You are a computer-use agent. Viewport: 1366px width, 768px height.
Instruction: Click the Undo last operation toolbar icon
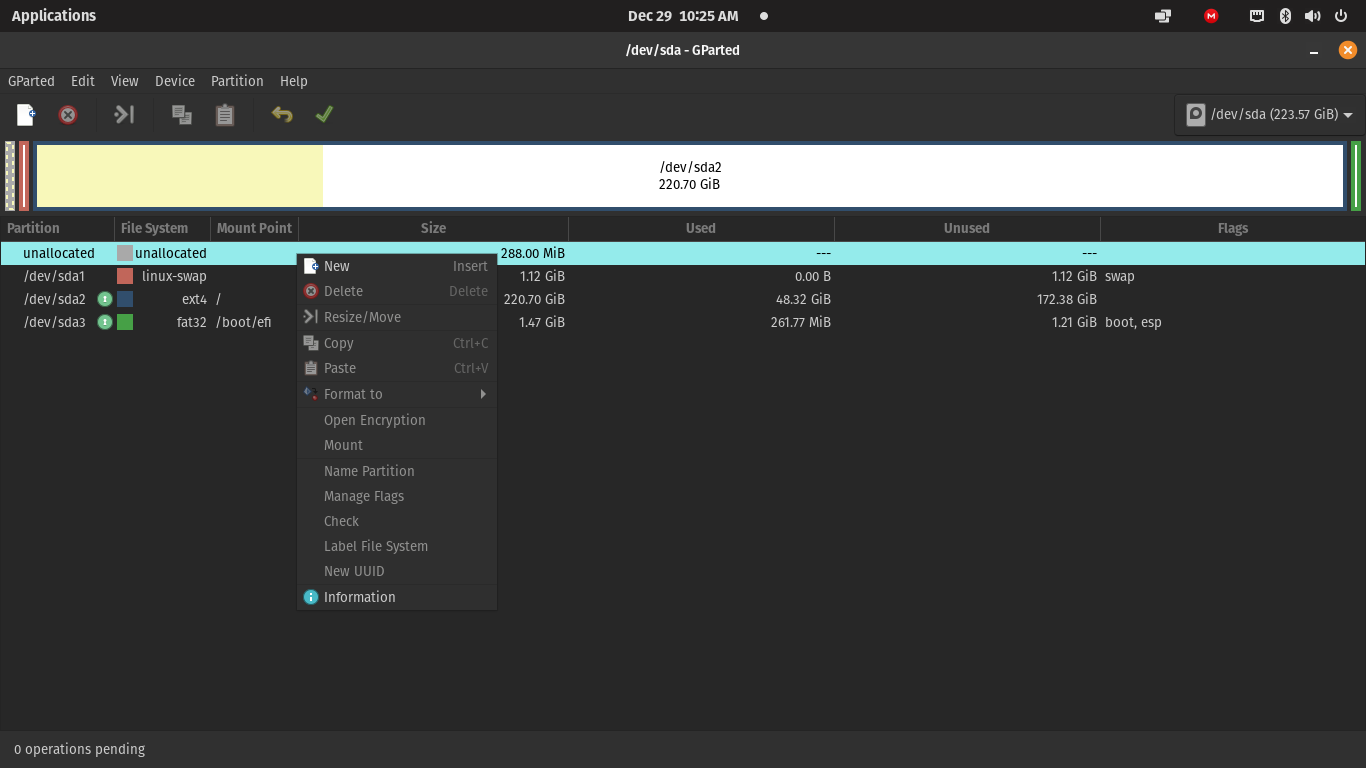tap(282, 115)
